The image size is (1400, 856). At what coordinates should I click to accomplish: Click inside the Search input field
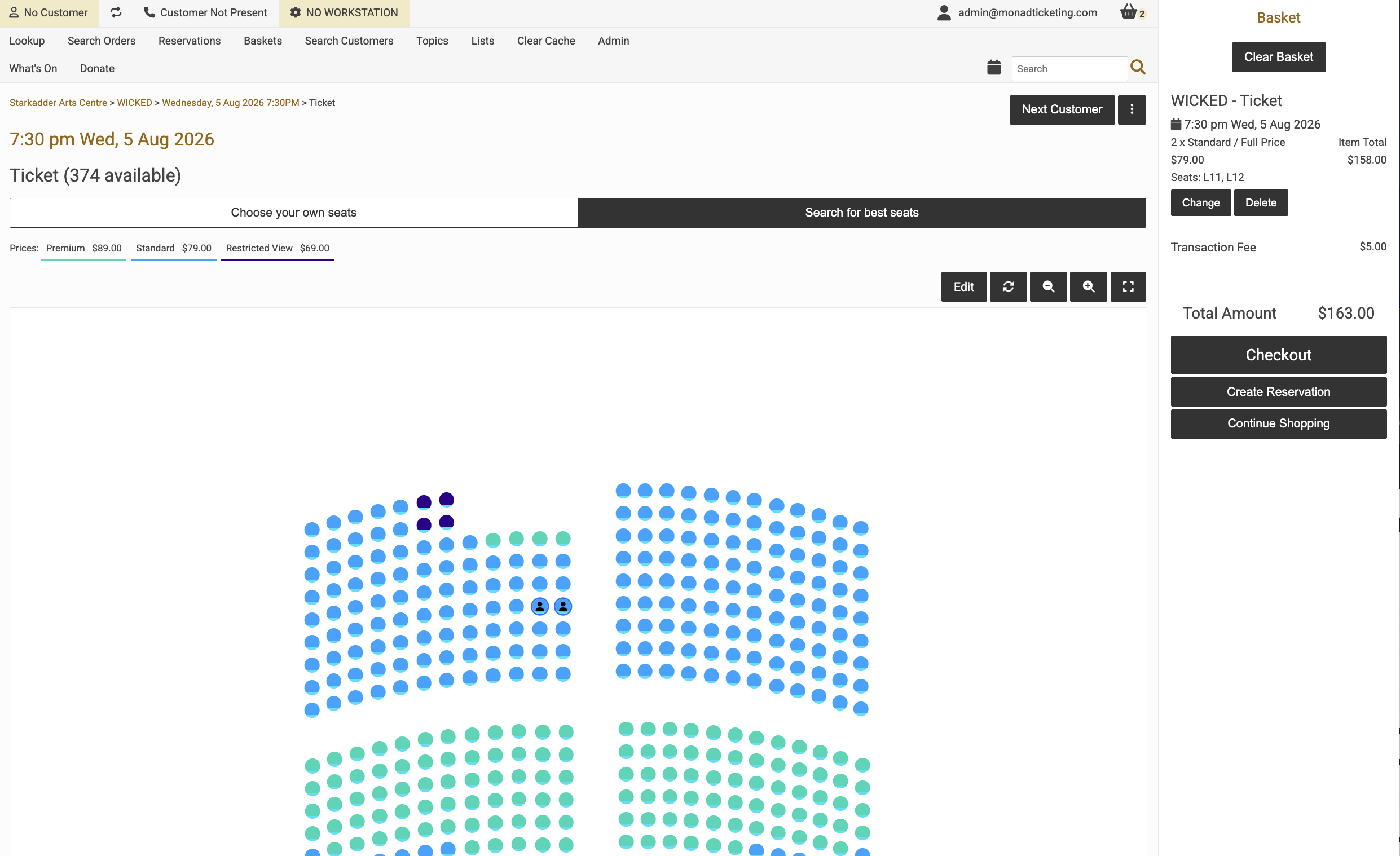[1069, 68]
